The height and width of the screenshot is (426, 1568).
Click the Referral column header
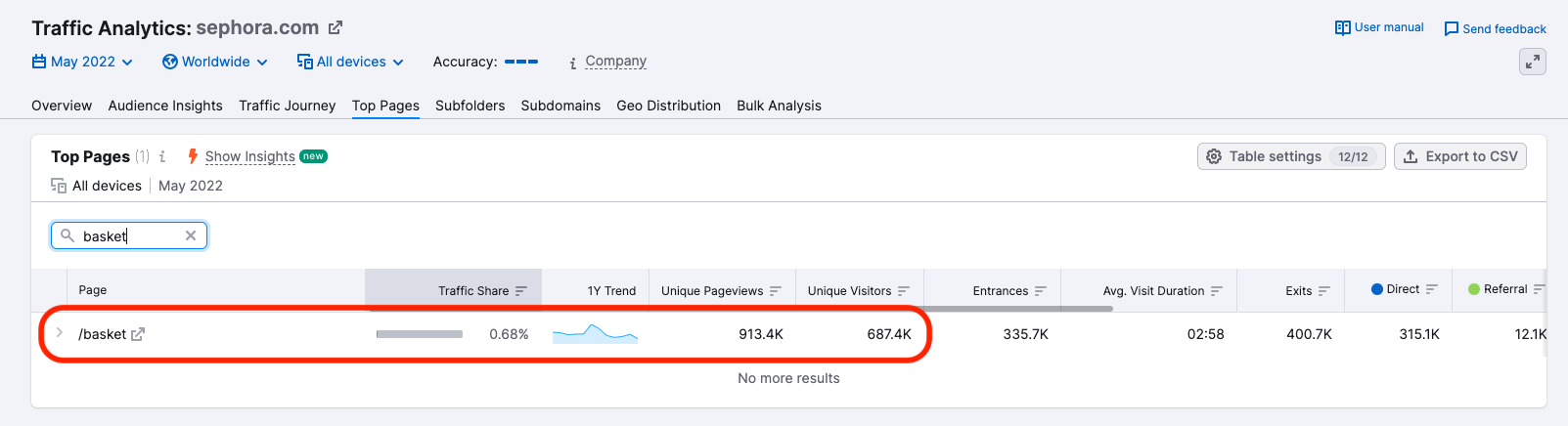[x=1505, y=289]
